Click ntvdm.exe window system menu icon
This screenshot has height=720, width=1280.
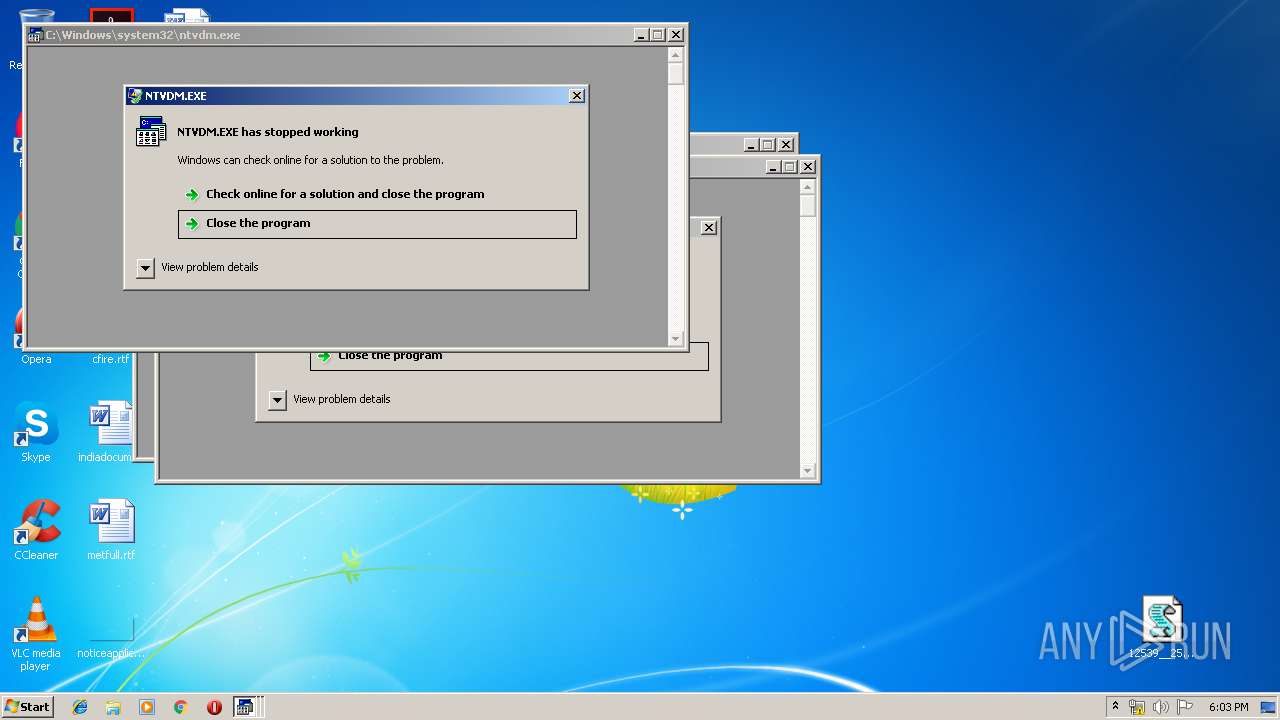(x=35, y=35)
